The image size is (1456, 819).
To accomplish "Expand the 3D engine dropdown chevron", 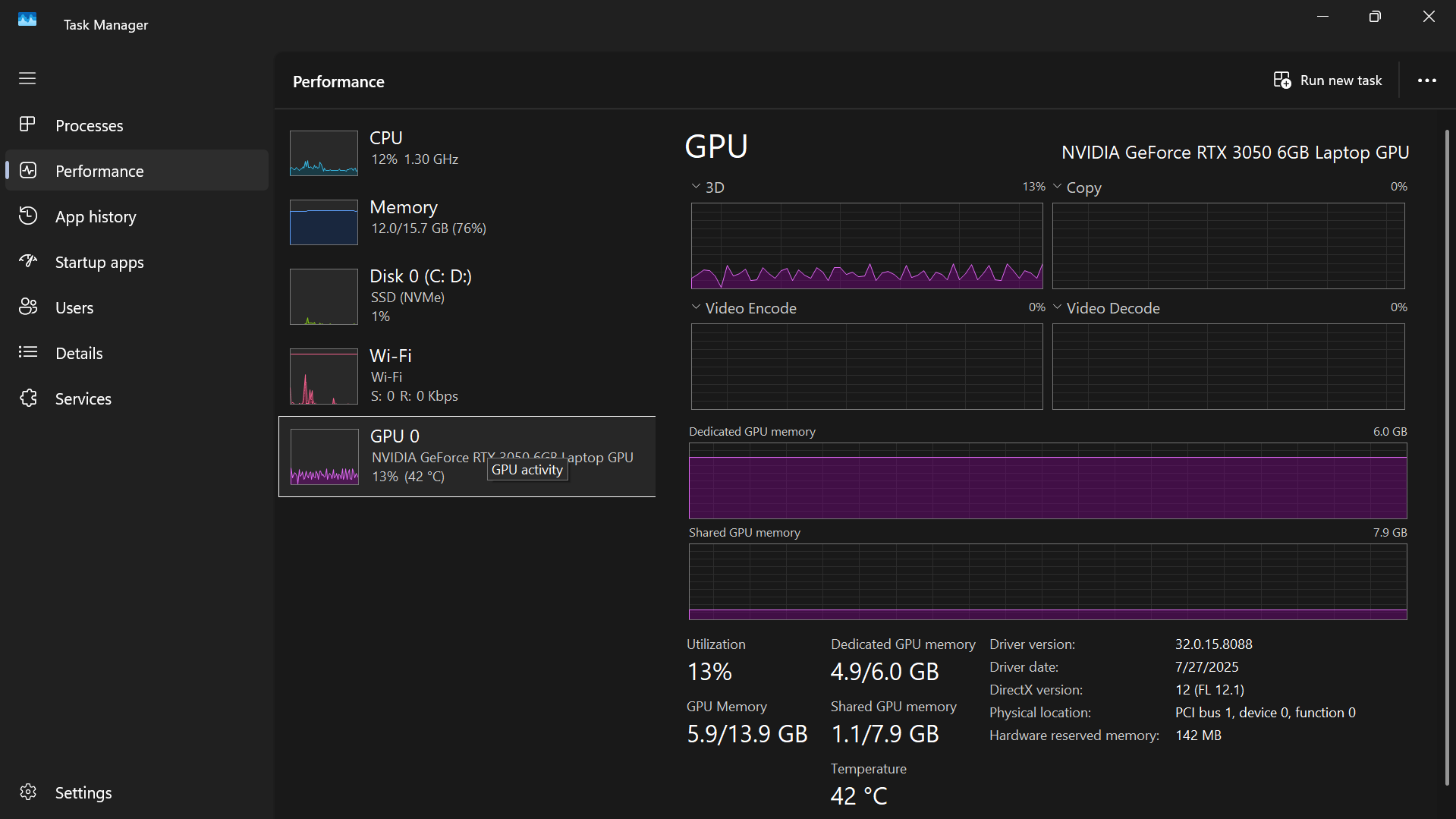I will (x=696, y=186).
